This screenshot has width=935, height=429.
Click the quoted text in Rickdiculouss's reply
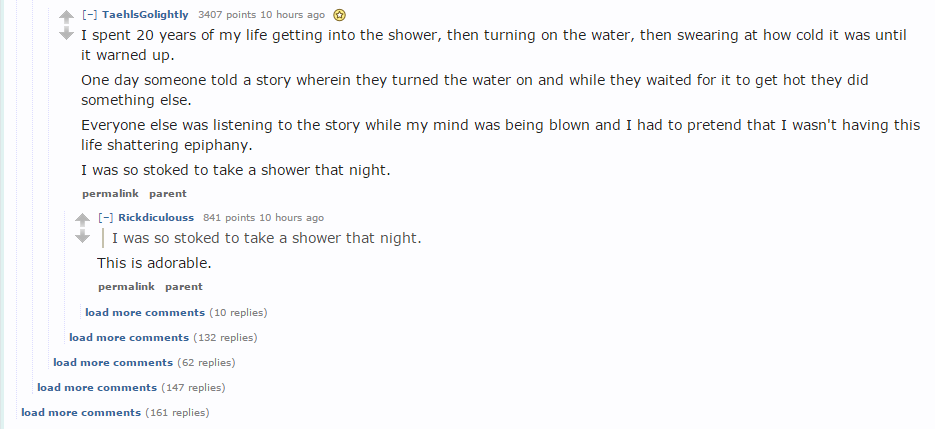pyautogui.click(x=266, y=239)
